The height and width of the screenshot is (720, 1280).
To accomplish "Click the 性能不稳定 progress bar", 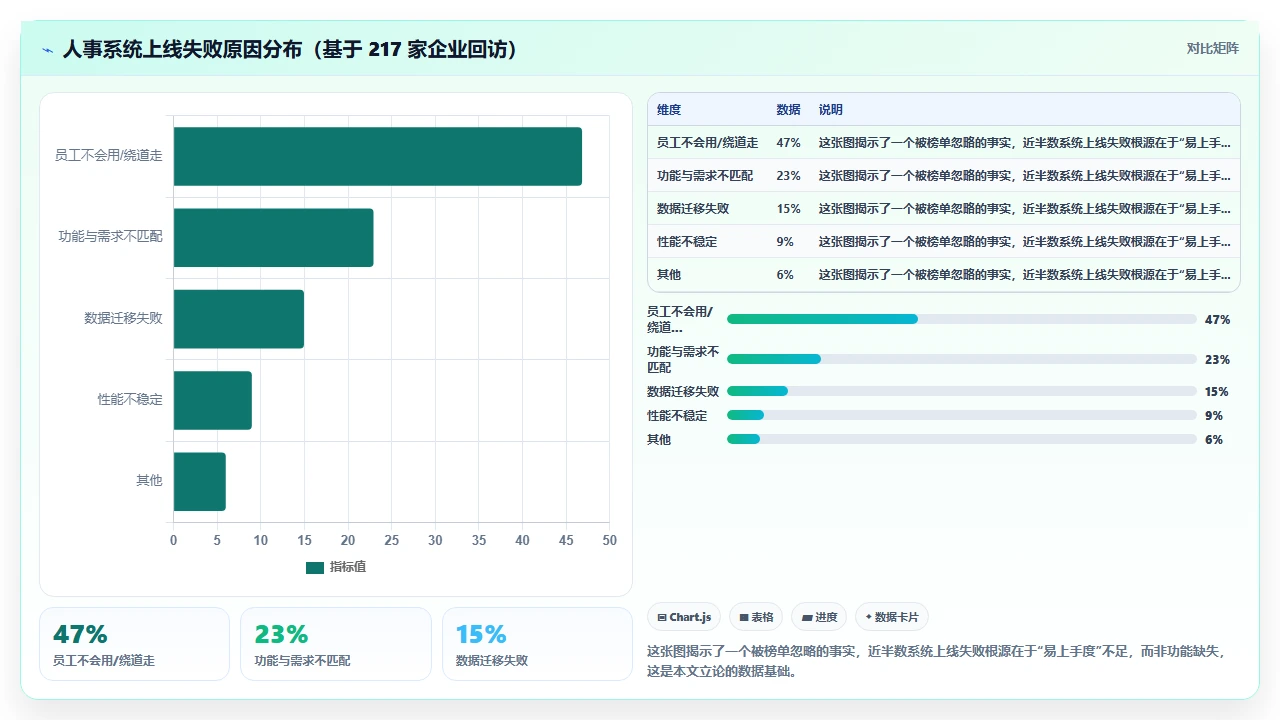I will pyautogui.click(x=962, y=415).
